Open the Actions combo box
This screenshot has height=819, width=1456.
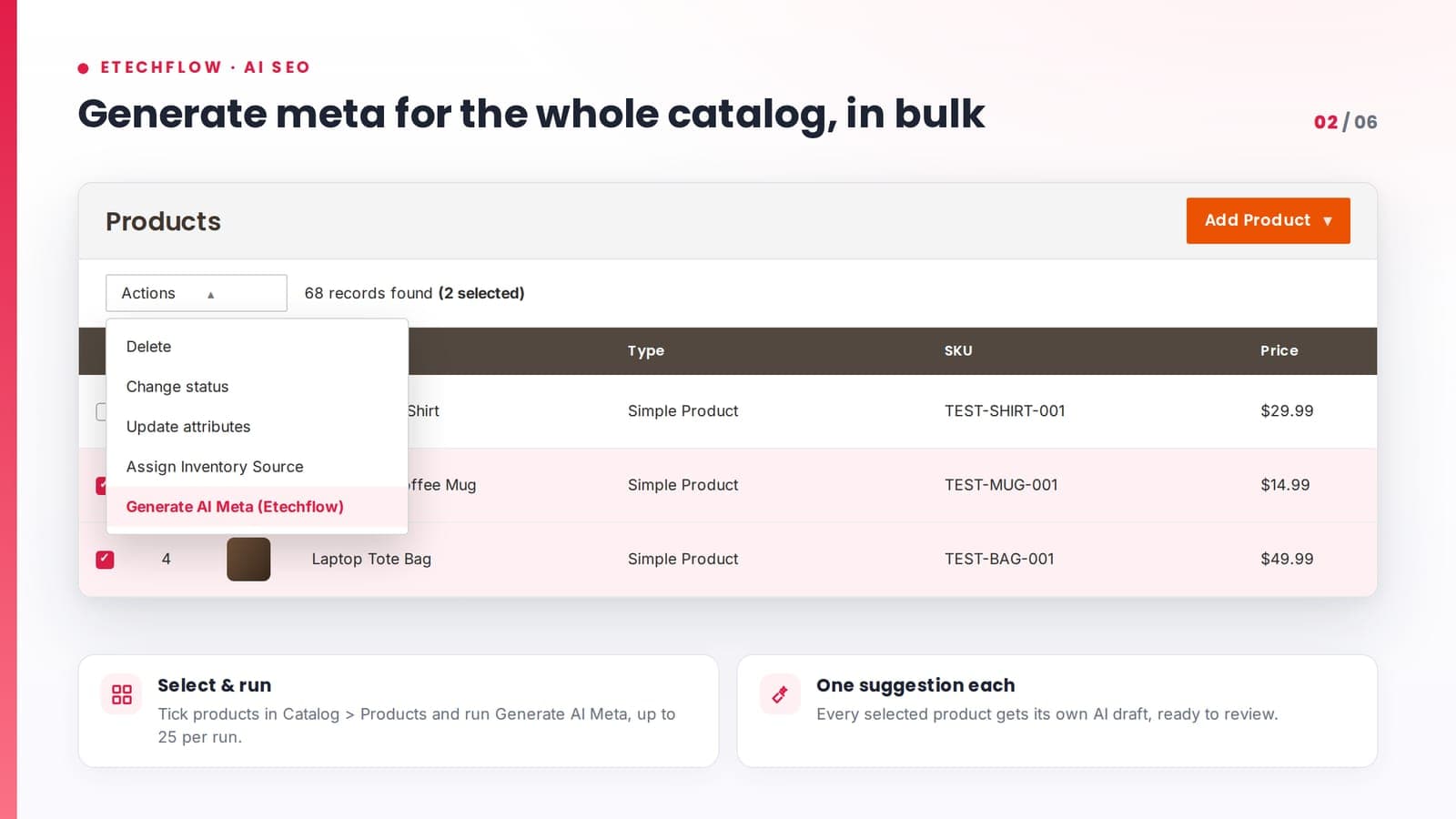tap(197, 293)
